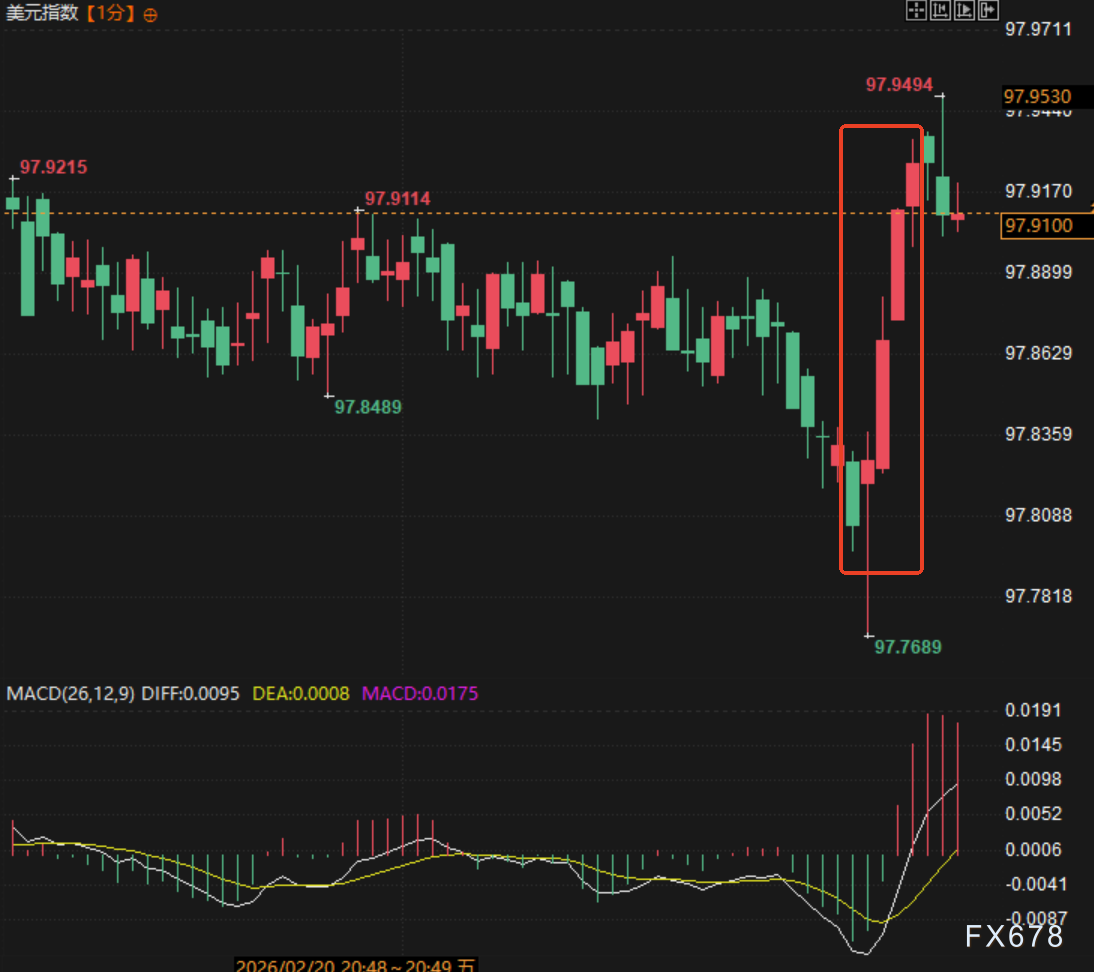Click the 97.9114 price annotation
This screenshot has width=1094, height=972.
398,198
